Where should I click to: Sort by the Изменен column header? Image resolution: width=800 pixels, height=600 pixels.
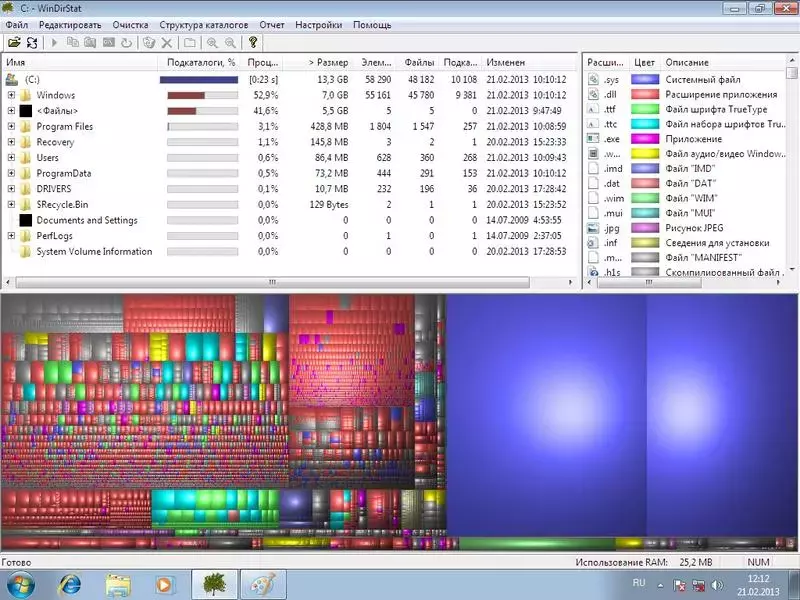pyautogui.click(x=529, y=62)
